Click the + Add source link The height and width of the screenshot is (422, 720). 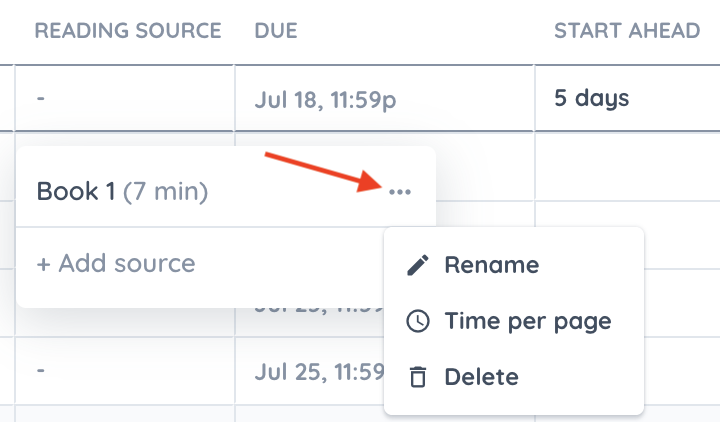[116, 263]
